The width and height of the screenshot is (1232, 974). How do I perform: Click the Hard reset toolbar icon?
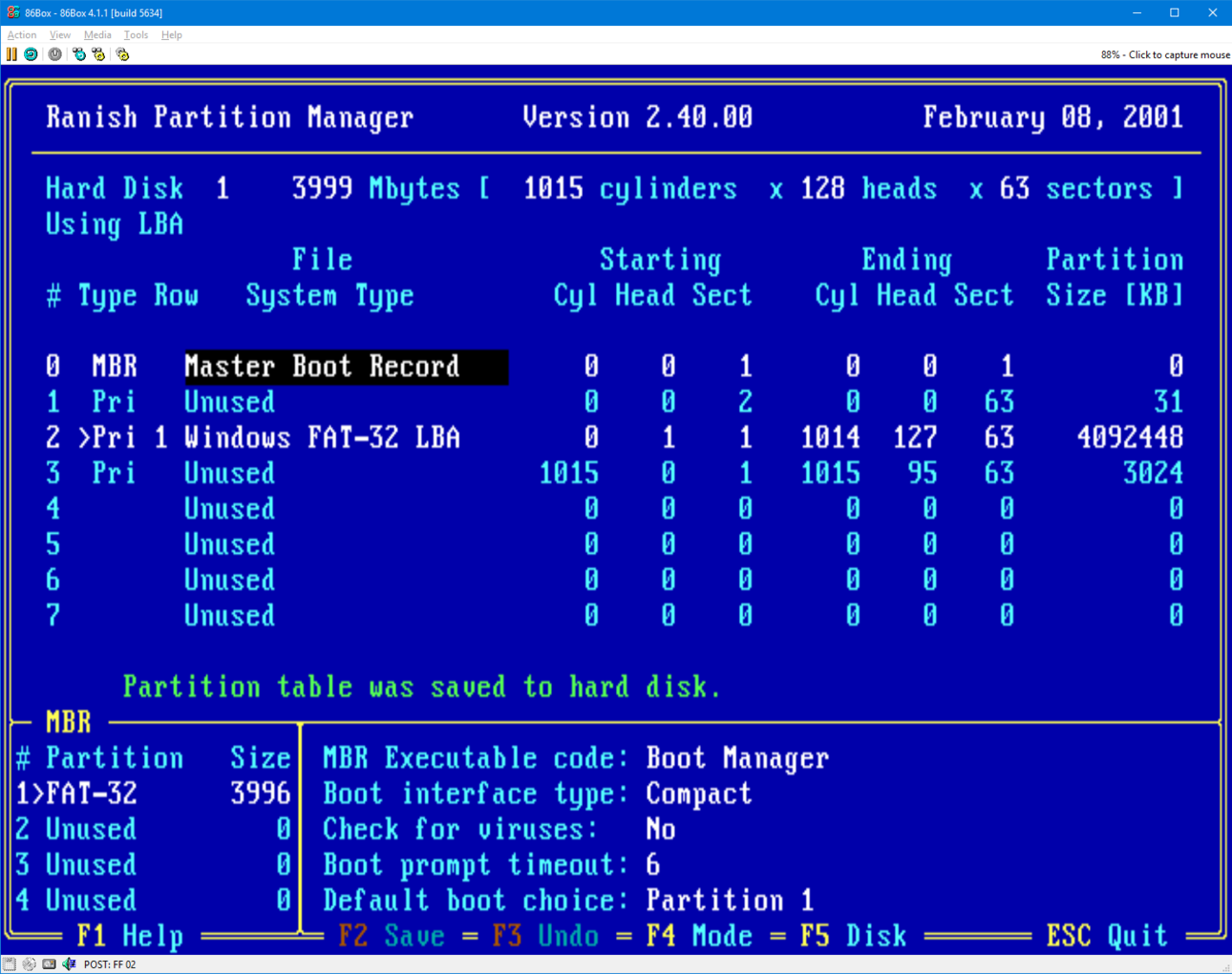[x=31, y=54]
